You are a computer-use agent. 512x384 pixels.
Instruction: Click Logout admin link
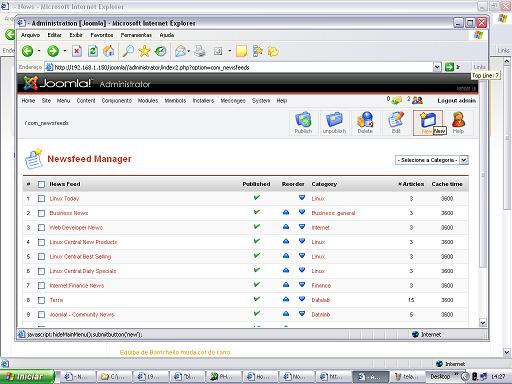click(456, 100)
